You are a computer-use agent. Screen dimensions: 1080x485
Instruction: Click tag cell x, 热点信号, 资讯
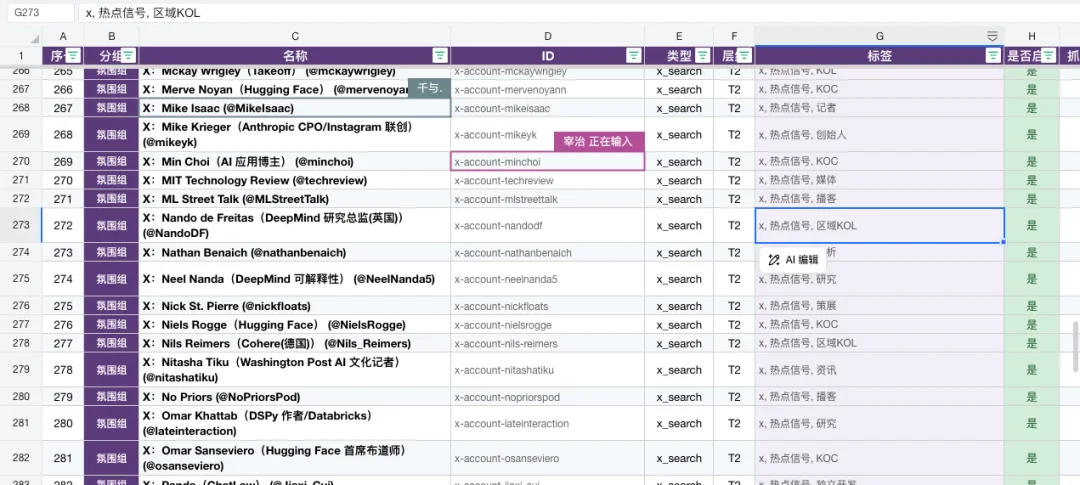pos(880,370)
